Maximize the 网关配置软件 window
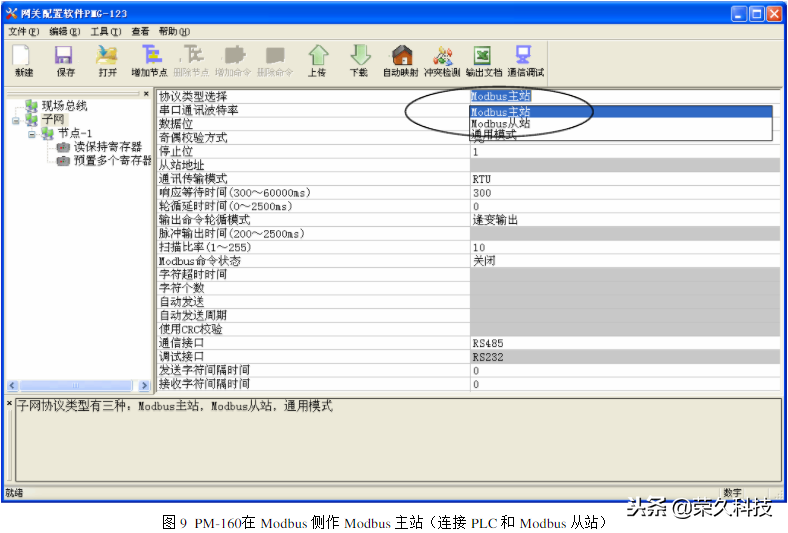 pos(756,14)
